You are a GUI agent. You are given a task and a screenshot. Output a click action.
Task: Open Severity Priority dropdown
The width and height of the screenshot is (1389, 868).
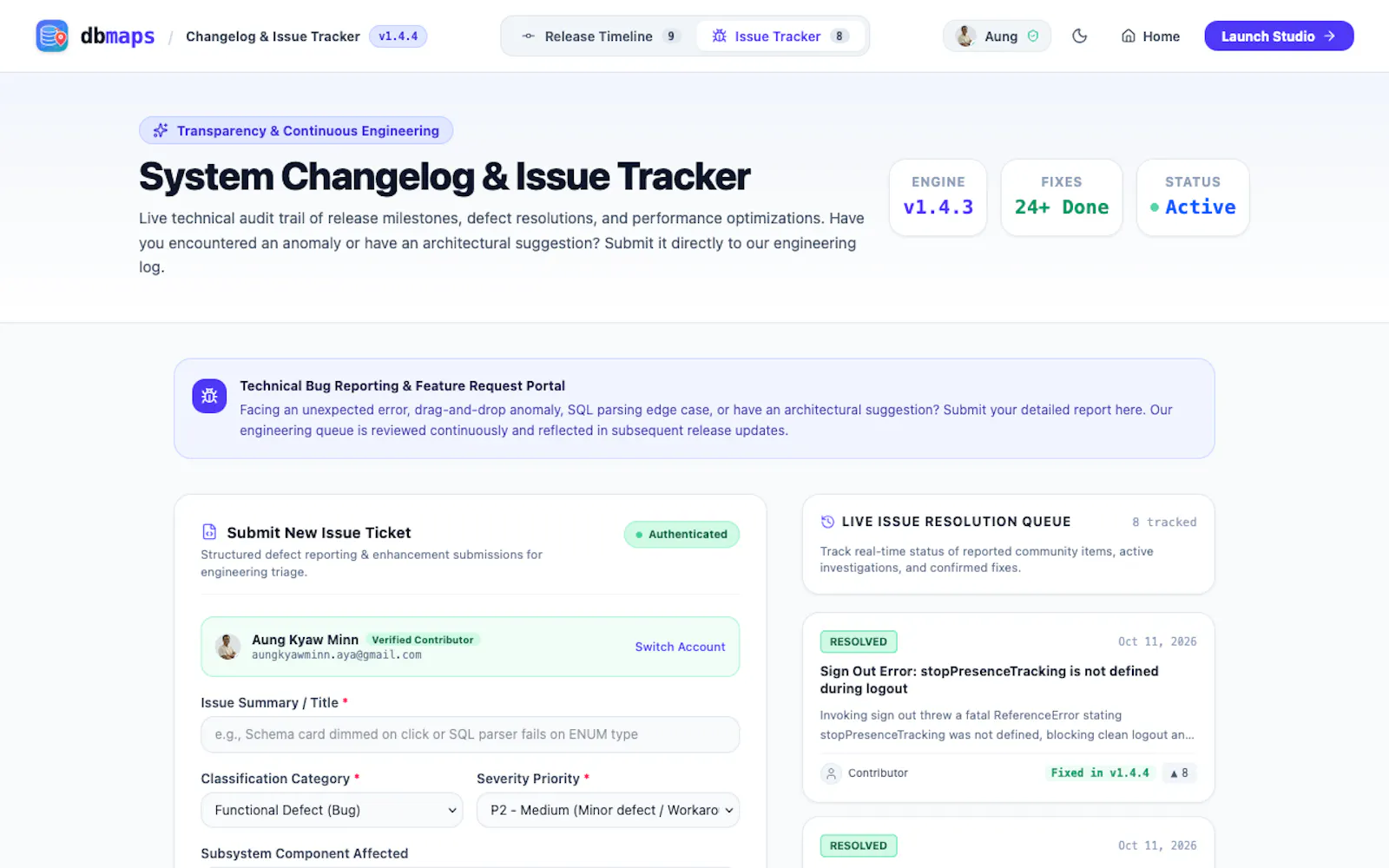608,810
